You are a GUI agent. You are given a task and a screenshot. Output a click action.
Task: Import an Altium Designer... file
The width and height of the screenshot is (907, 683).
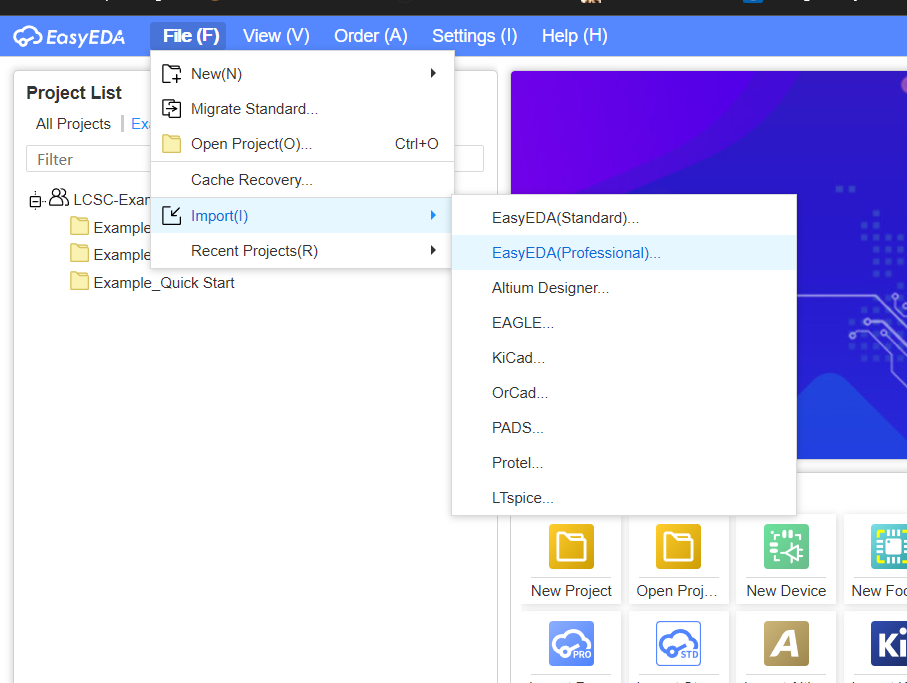(624, 287)
